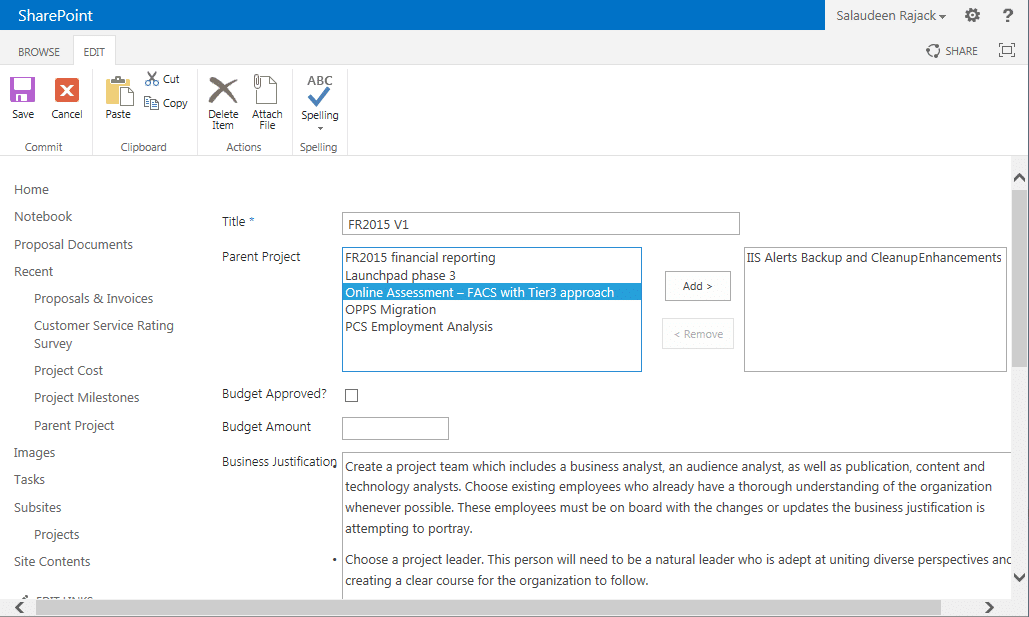Click inside the Budget Amount field
1029x617 pixels.
394,428
